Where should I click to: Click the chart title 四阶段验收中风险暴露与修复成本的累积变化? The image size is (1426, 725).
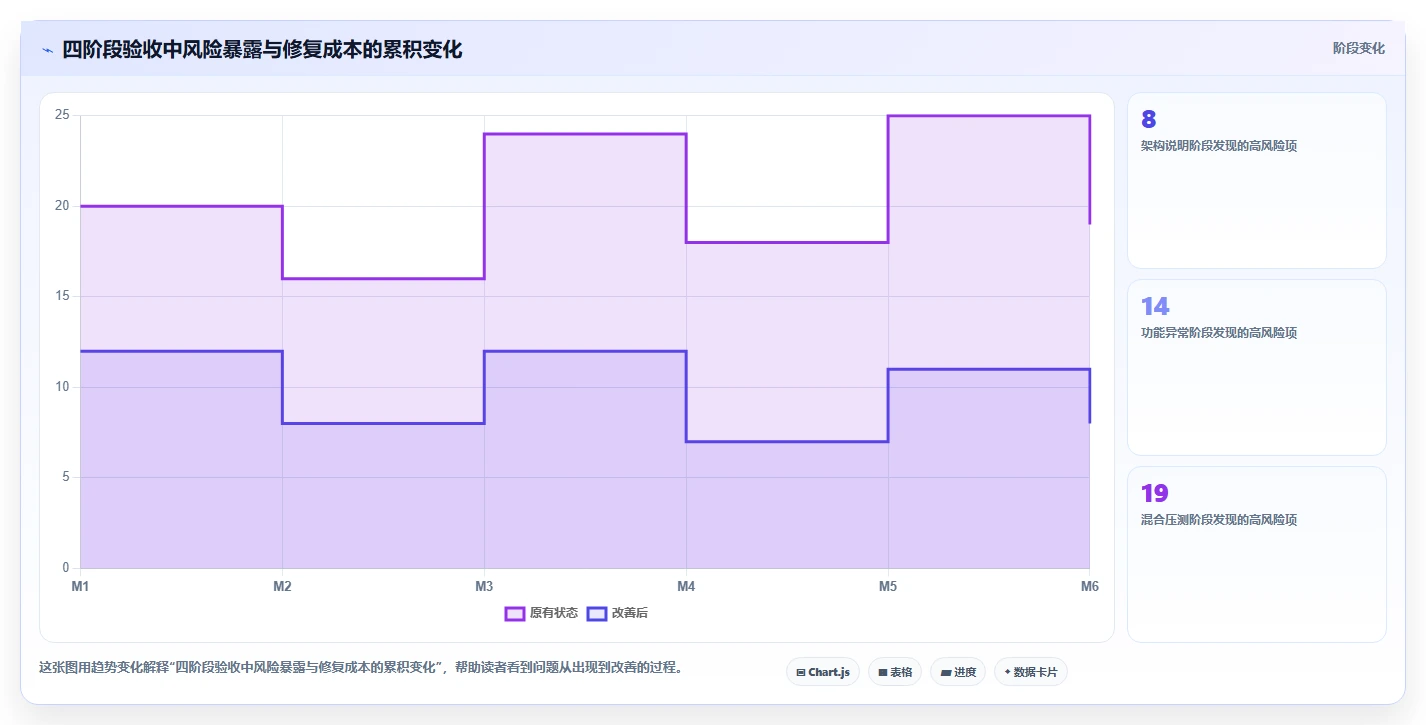(x=262, y=50)
